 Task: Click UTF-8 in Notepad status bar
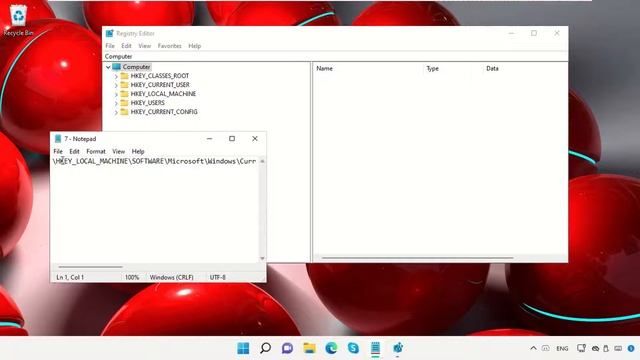pyautogui.click(x=218, y=277)
